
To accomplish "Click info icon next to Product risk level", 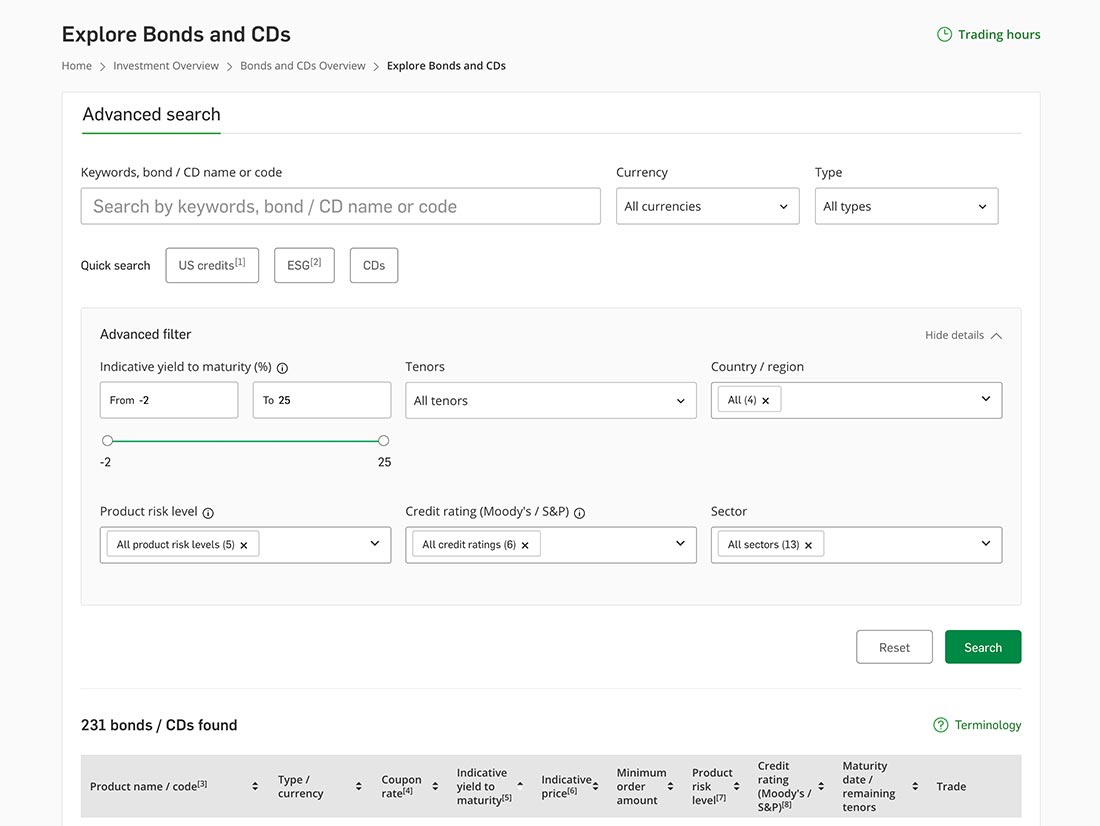I will [208, 513].
